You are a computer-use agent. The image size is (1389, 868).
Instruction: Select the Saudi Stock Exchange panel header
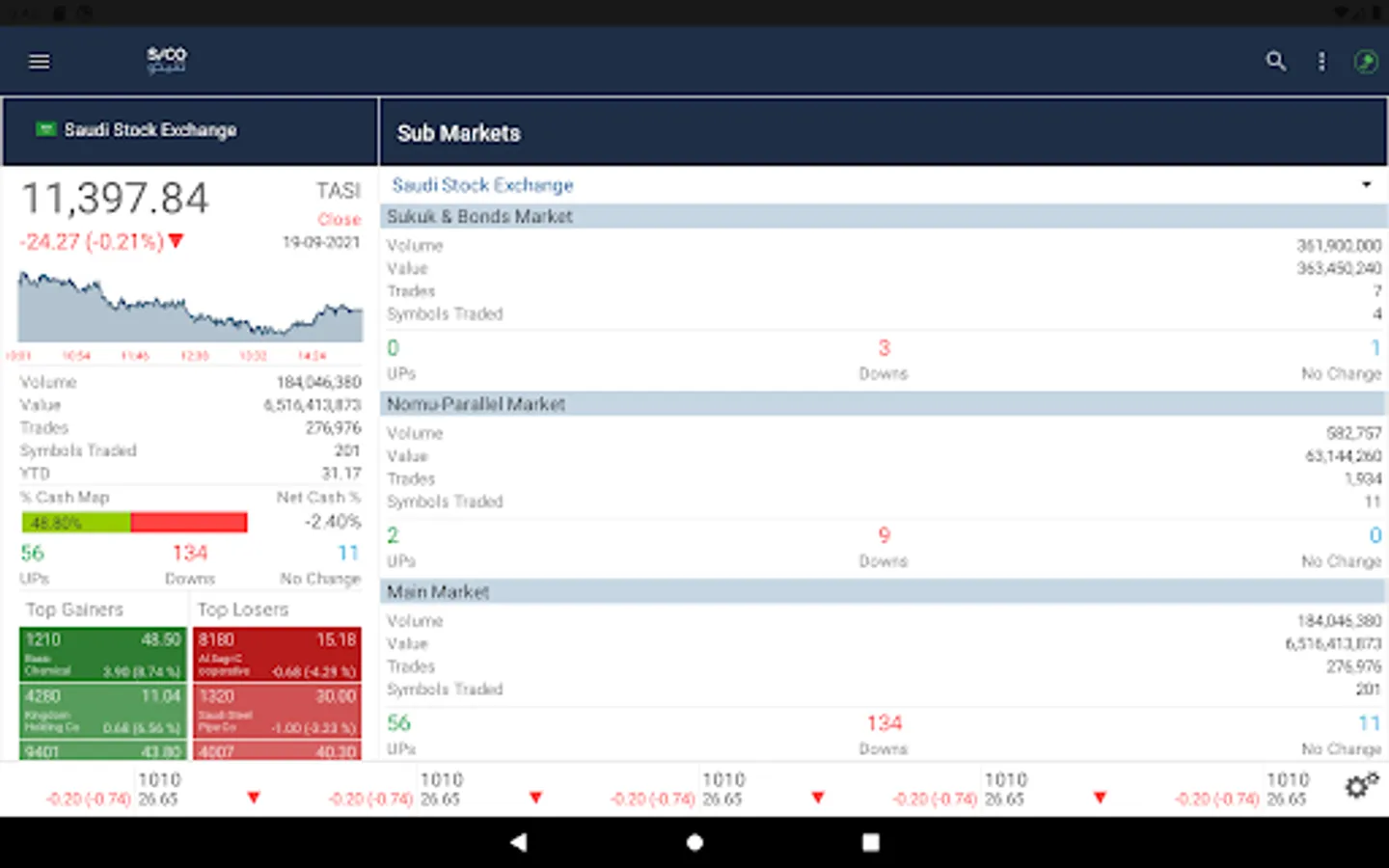click(190, 130)
